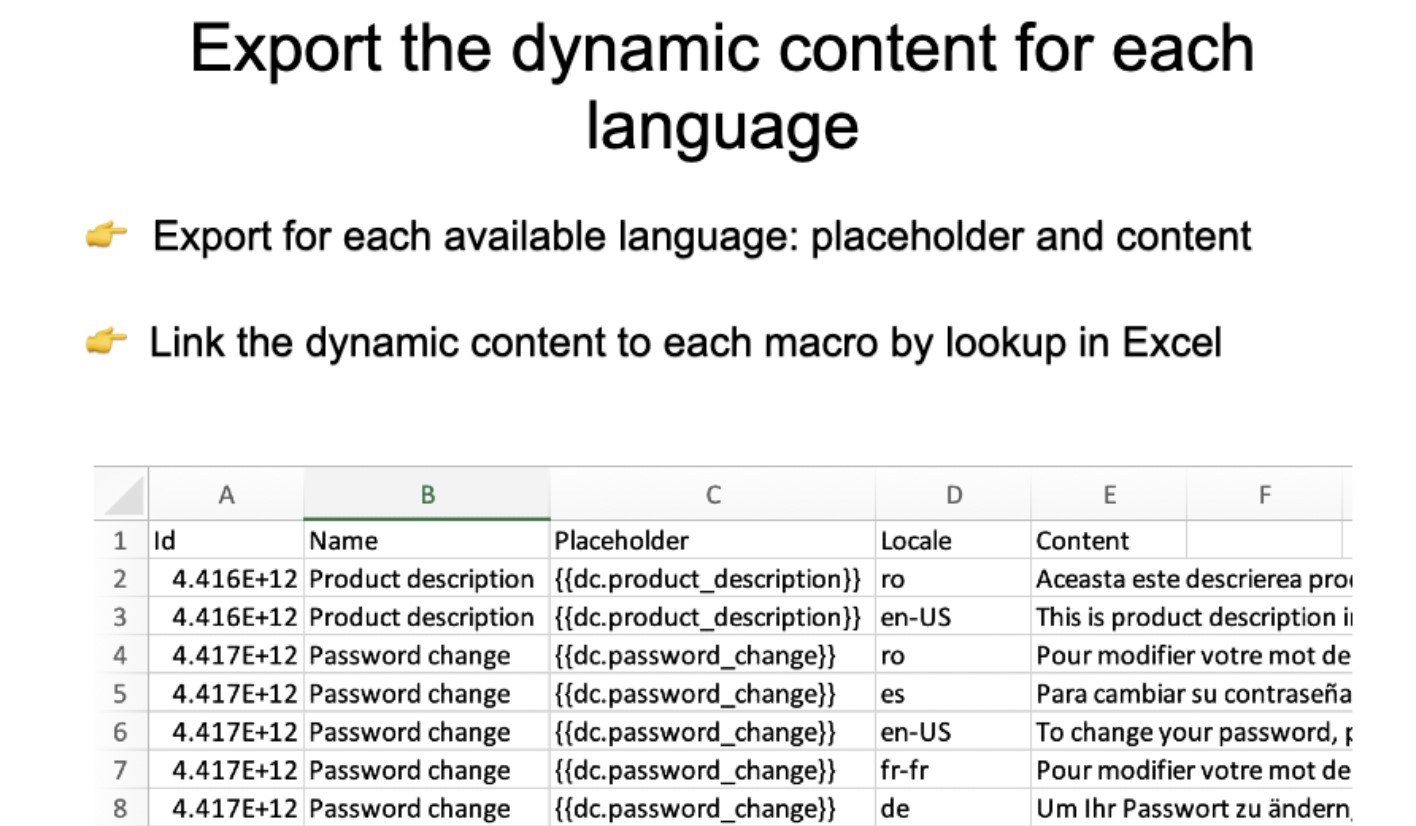Screen dimensions: 1416x826
Task: Select the highlighted column B header
Action: pos(427,495)
